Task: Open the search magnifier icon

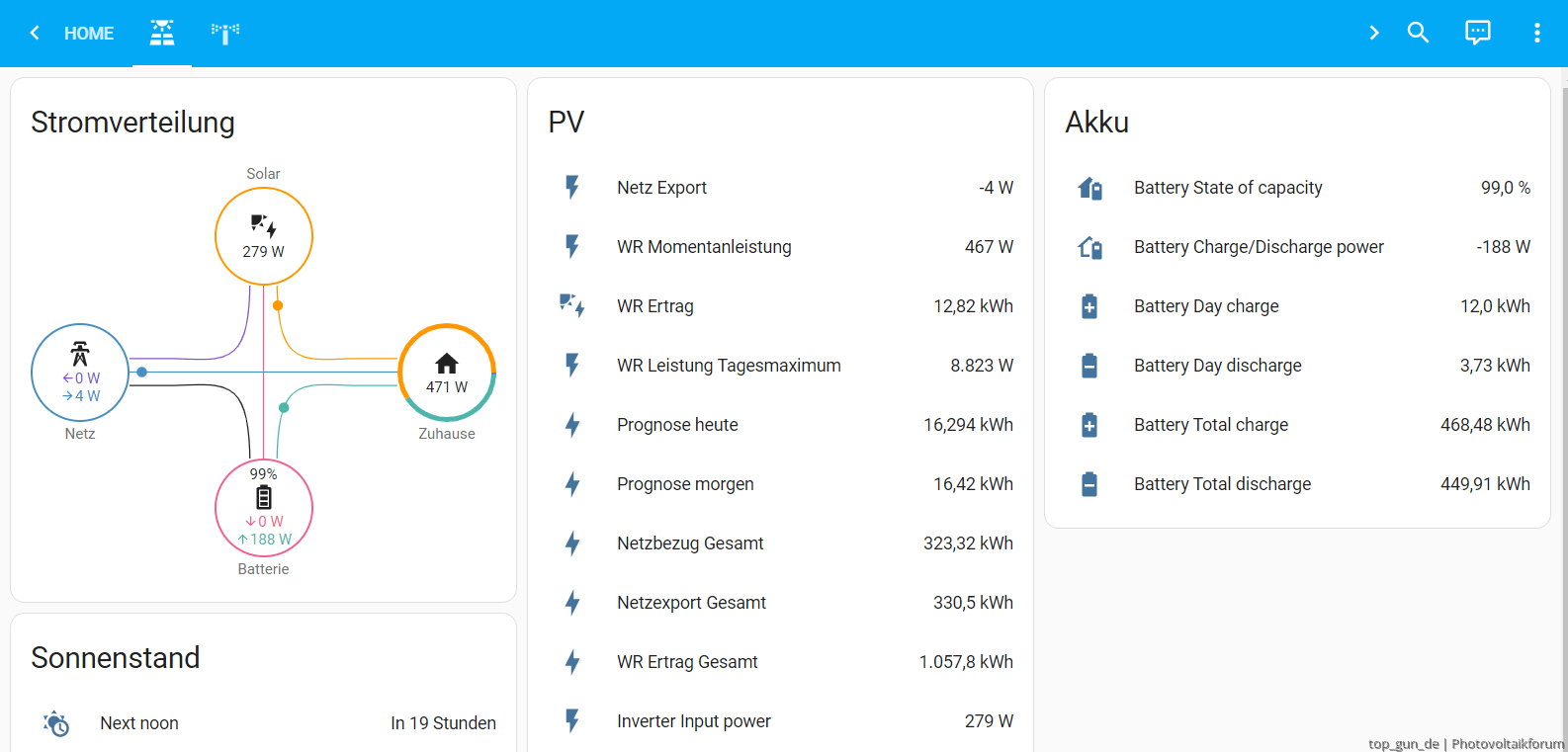Action: pos(1418,33)
